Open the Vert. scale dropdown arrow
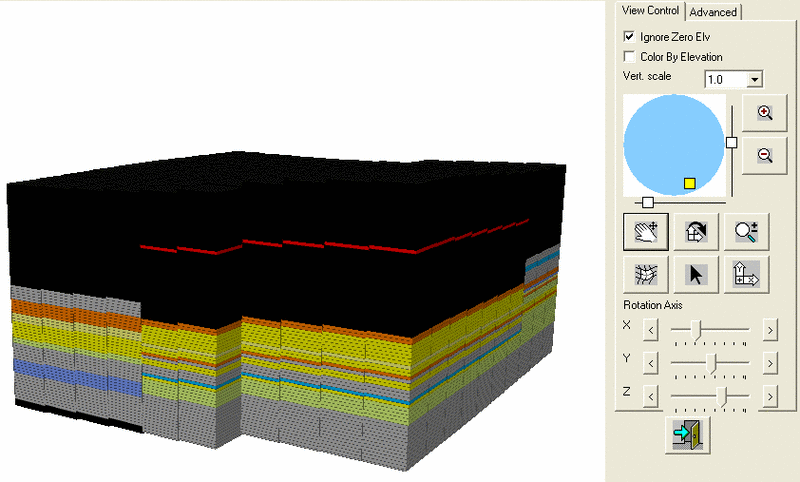Image resolution: width=800 pixels, height=482 pixels. [x=755, y=80]
